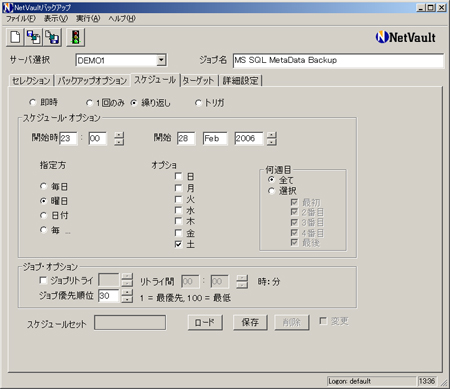Select the 即時 radio button
Viewport: 450px width, 389px height.
tap(32, 102)
